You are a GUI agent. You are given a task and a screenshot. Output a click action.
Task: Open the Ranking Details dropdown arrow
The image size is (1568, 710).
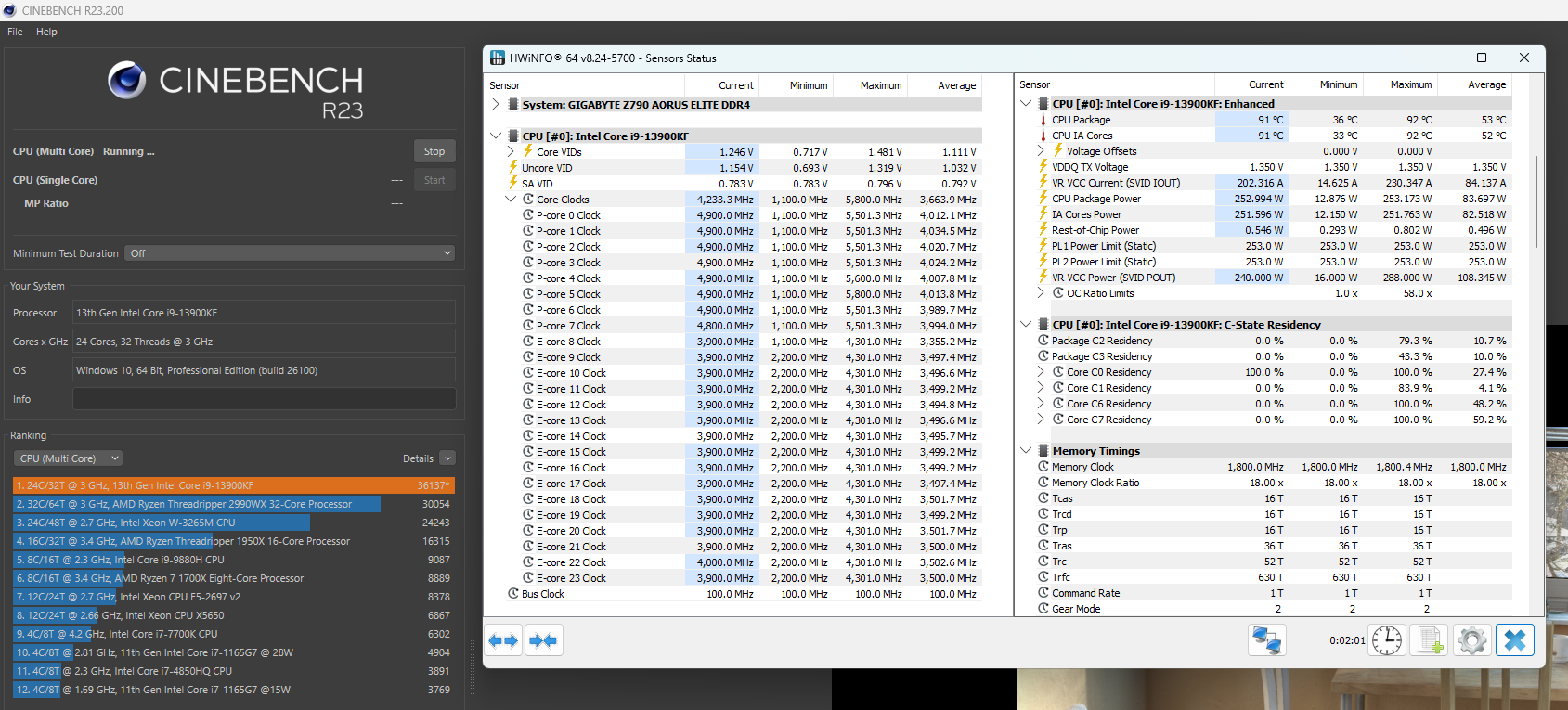tap(447, 458)
